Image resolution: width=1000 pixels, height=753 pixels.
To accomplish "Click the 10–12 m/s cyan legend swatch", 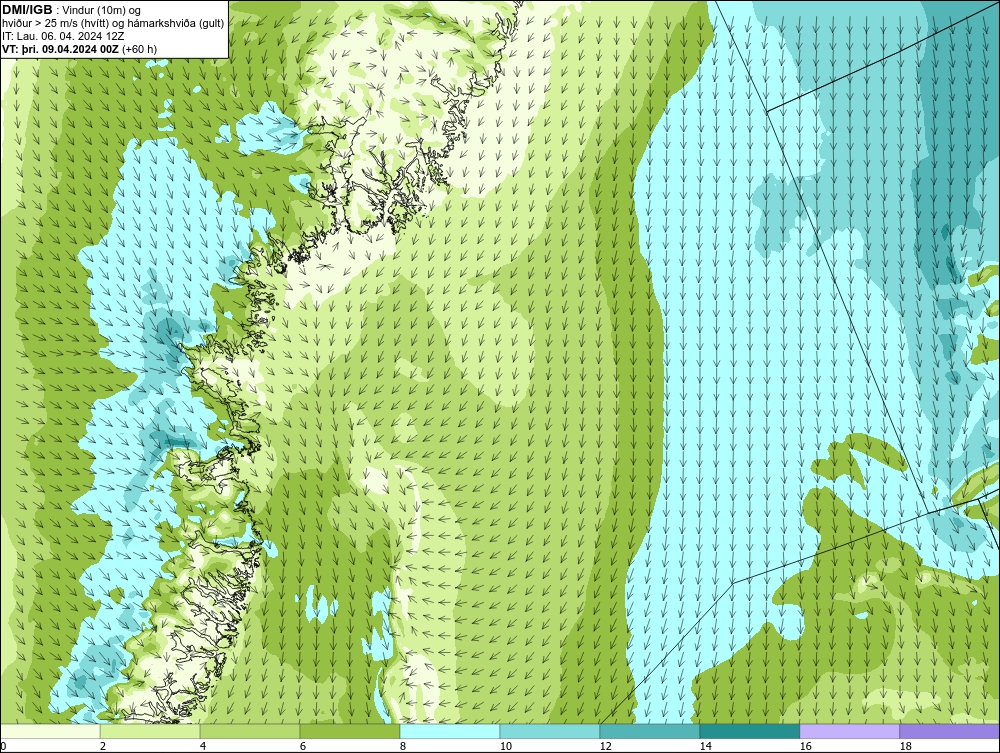I will [x=550, y=731].
